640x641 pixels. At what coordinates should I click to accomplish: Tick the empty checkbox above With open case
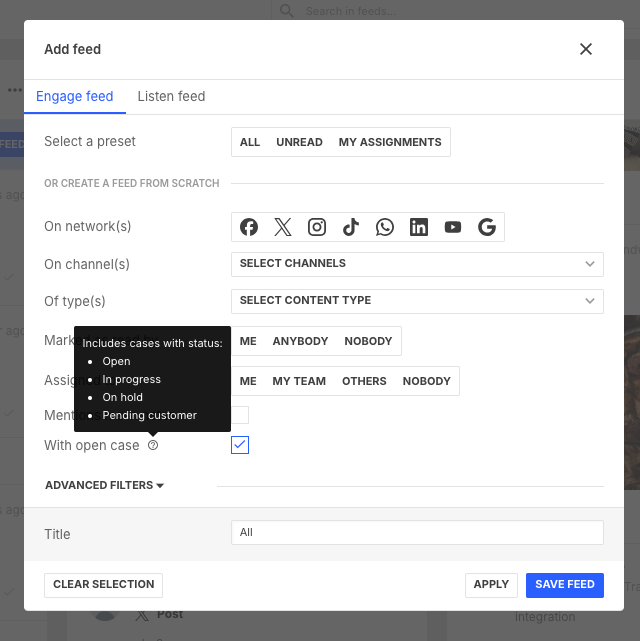coord(240,415)
